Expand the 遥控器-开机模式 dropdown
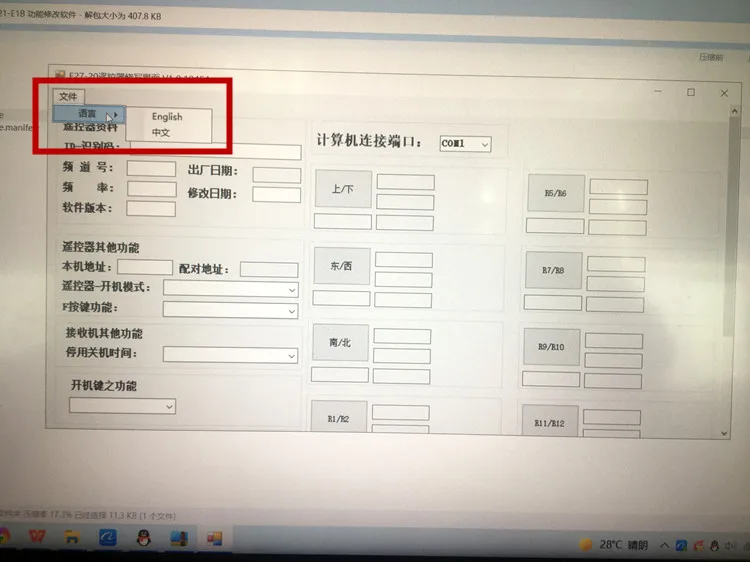 [x=231, y=289]
